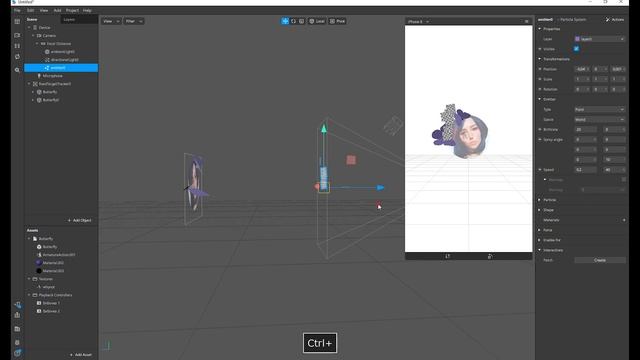This screenshot has height=360, width=640.
Task: Toggle Pivot mode button
Action: pyautogui.click(x=338, y=21)
